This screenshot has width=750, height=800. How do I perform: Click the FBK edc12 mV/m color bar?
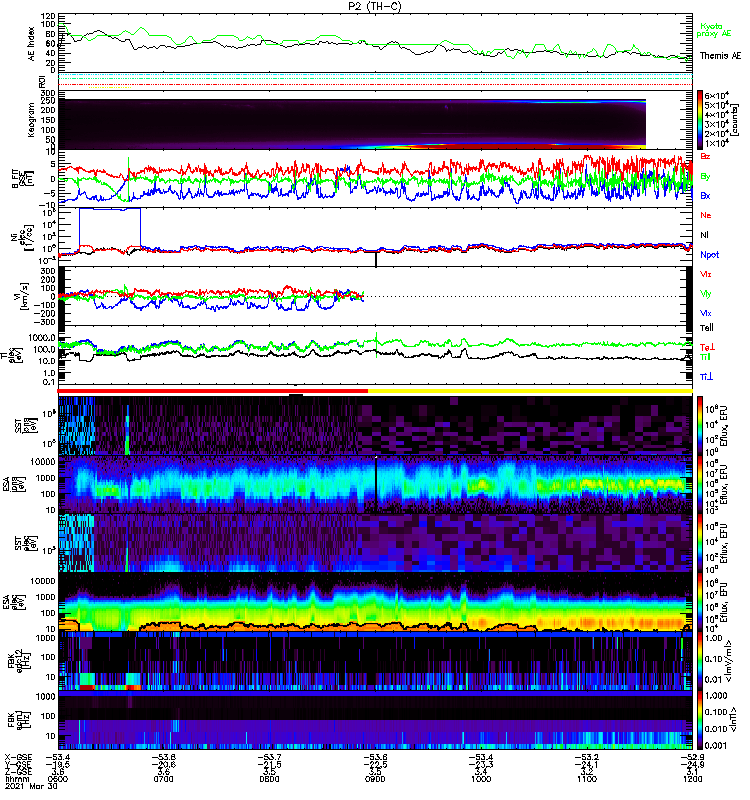tap(700, 661)
